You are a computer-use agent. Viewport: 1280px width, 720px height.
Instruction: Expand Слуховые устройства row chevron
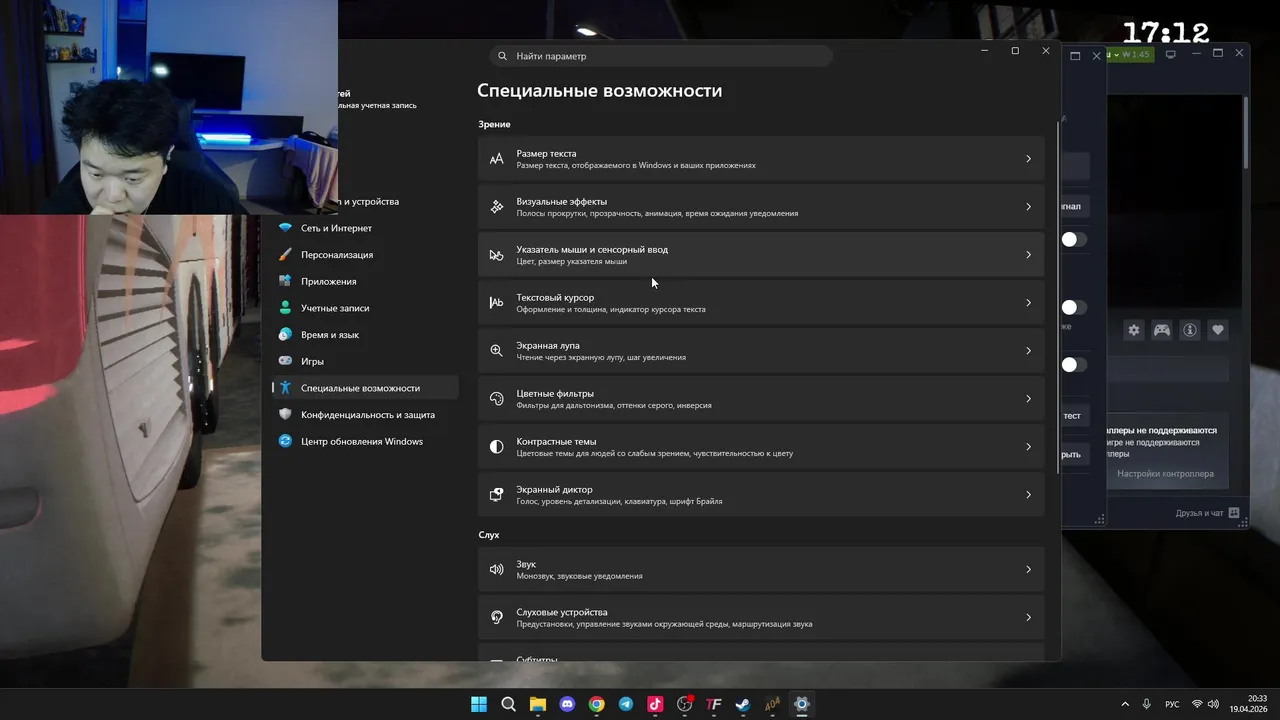(1028, 618)
